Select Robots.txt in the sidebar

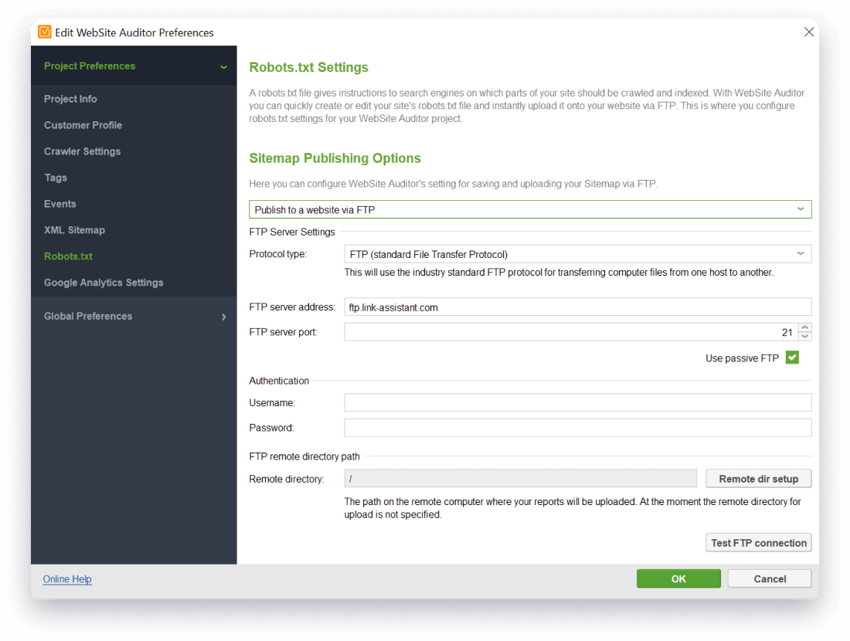pos(68,255)
